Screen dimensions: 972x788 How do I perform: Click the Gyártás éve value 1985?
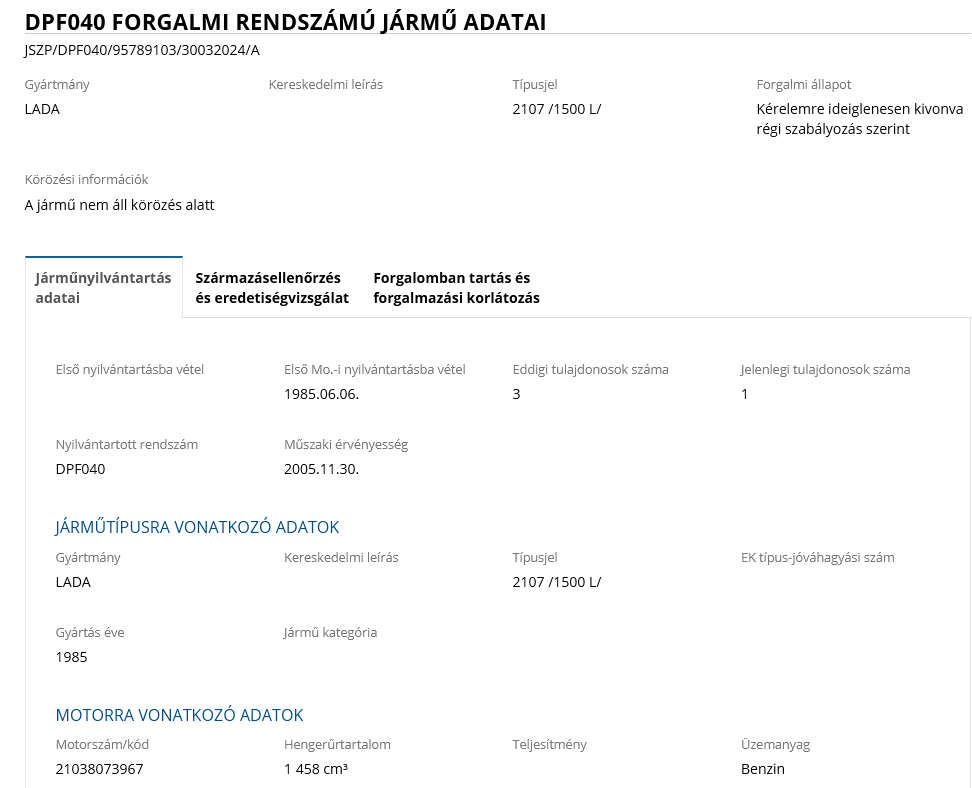coord(71,657)
